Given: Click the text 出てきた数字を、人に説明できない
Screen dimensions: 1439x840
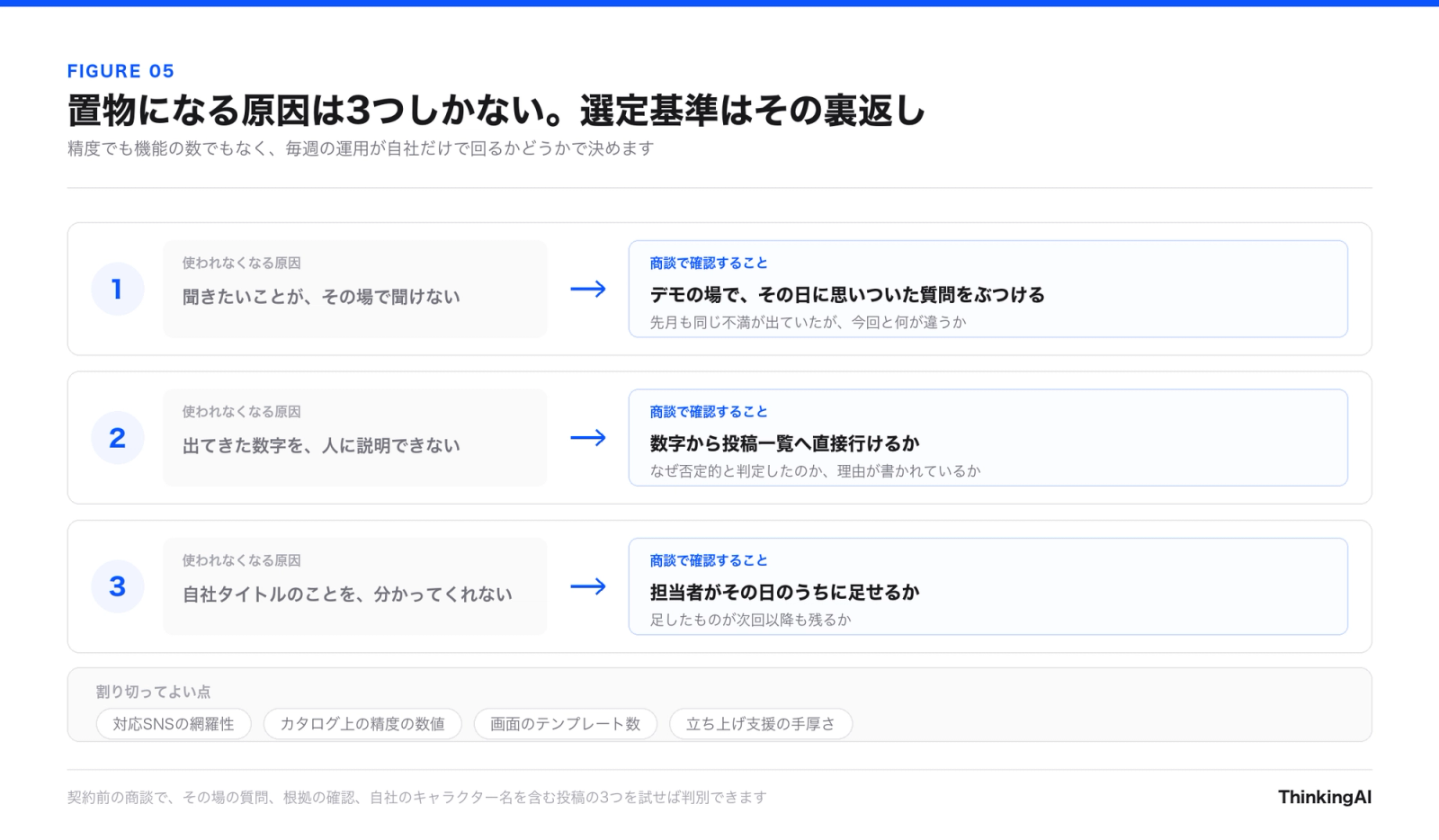Looking at the screenshot, I should coord(321,445).
